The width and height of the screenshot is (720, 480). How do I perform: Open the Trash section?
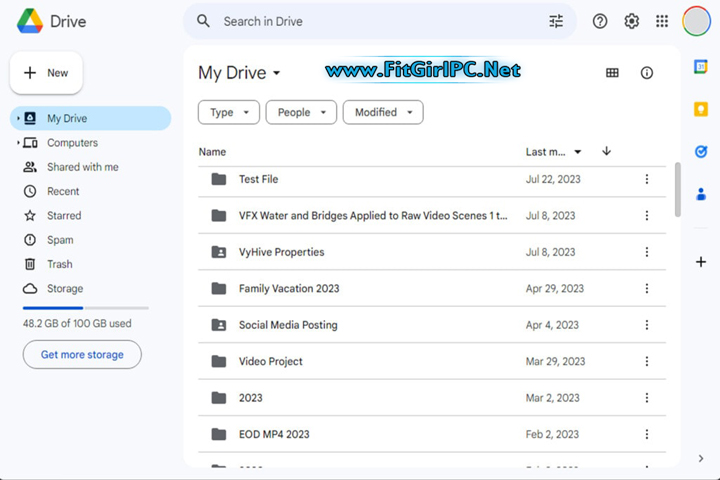click(59, 264)
